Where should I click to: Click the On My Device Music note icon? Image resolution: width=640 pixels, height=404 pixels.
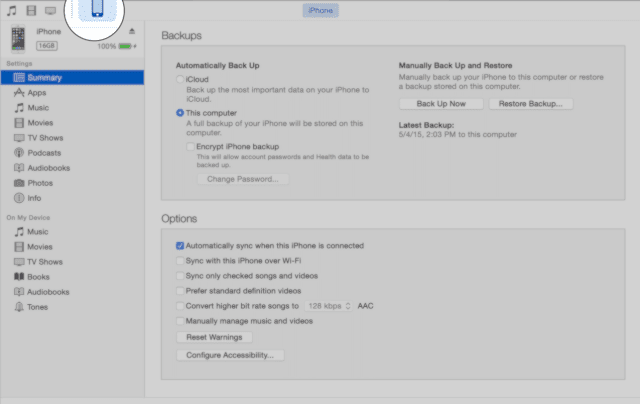[x=19, y=232]
